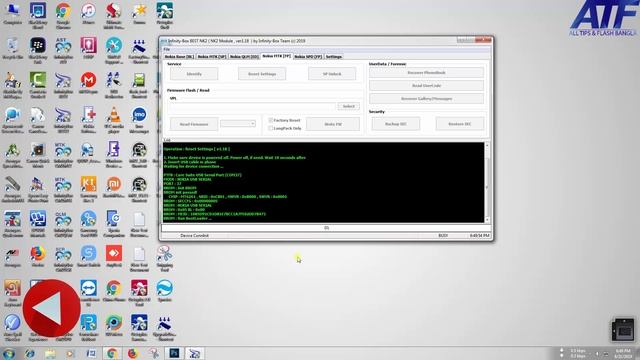
Task: Open the Settings tab
Action: [333, 57]
